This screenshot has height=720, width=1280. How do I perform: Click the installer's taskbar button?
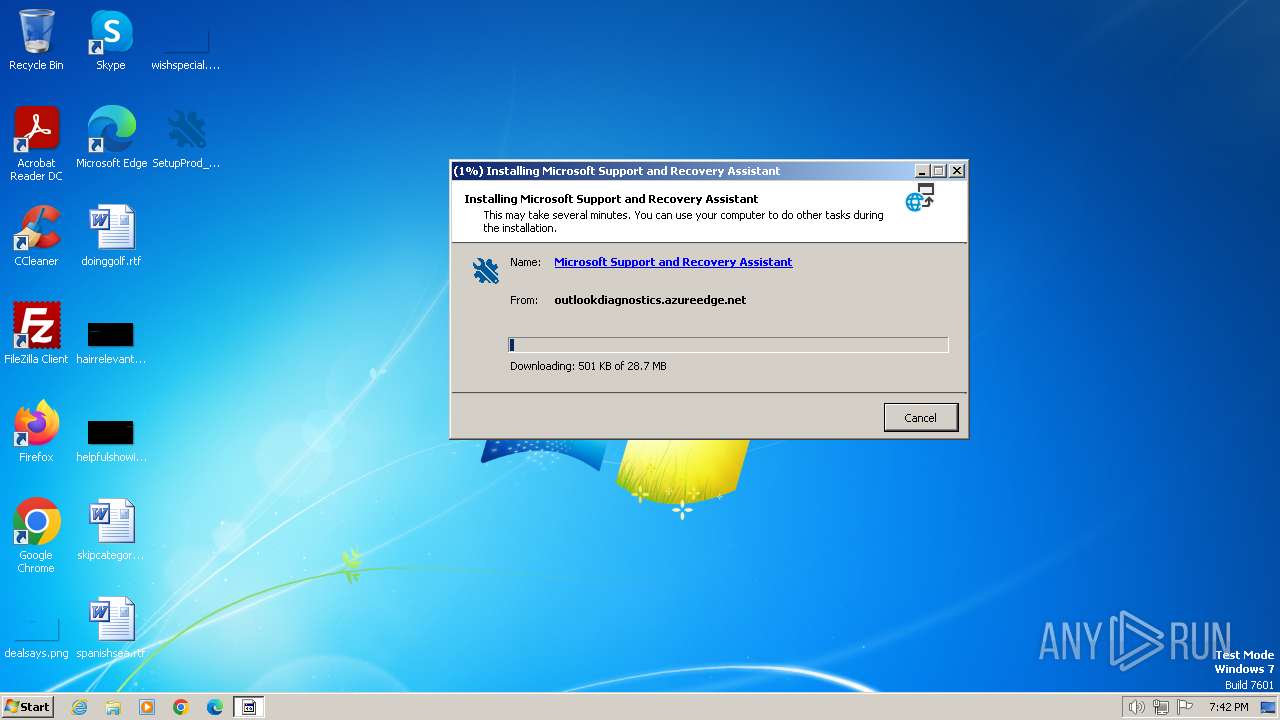(249, 707)
